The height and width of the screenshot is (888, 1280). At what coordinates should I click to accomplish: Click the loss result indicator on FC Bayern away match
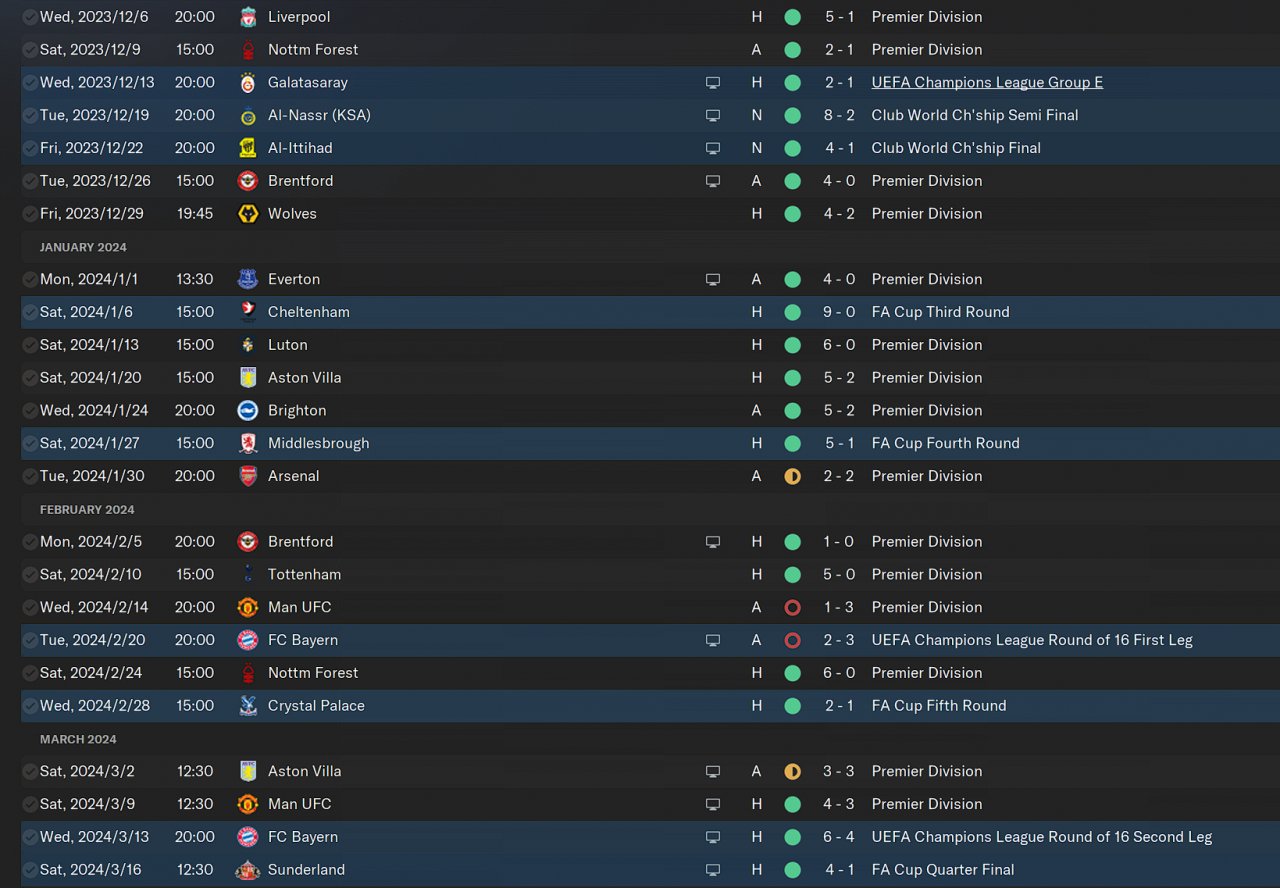[x=793, y=641]
